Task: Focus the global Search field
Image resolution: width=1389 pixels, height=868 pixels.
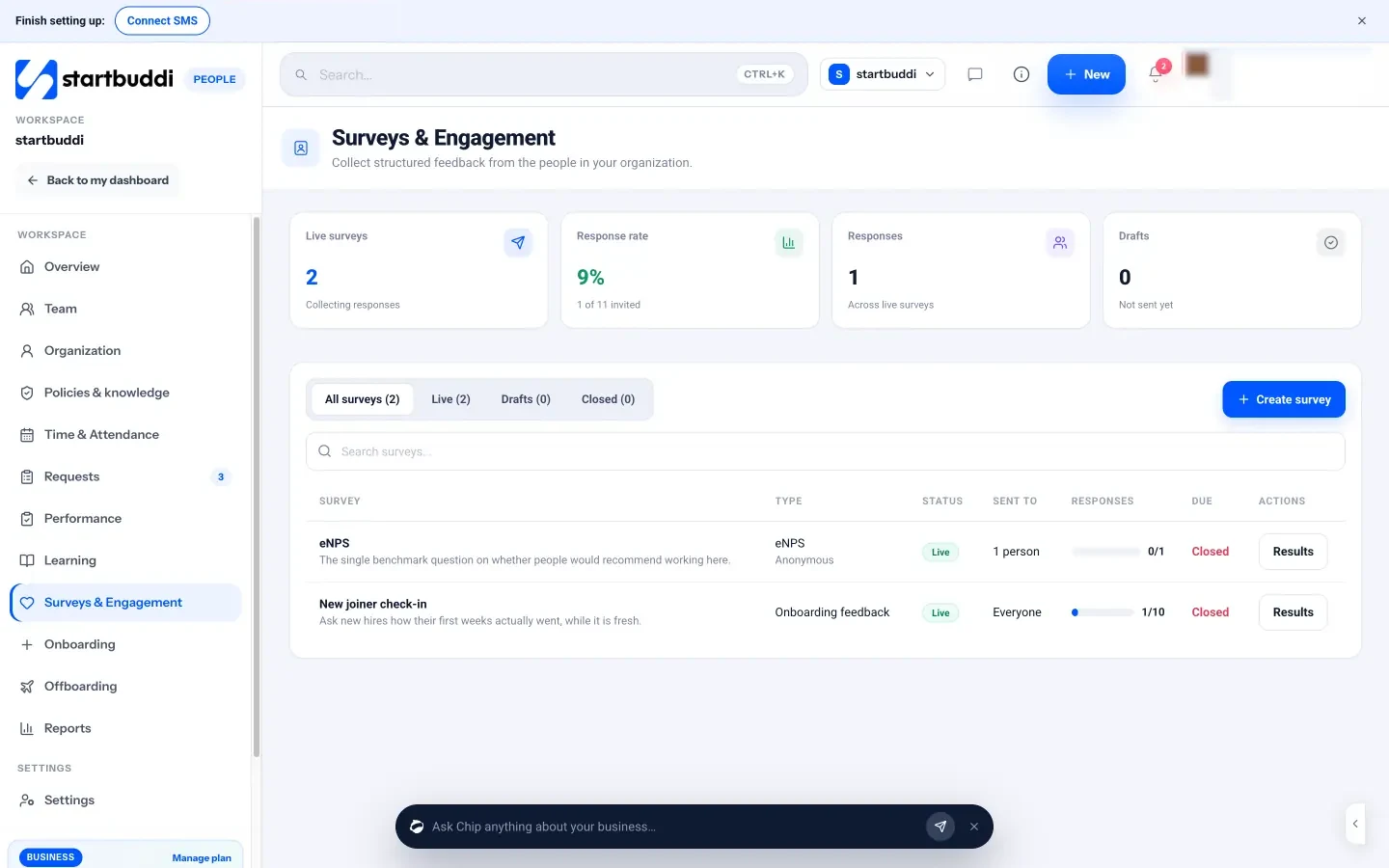Action: coord(543,74)
